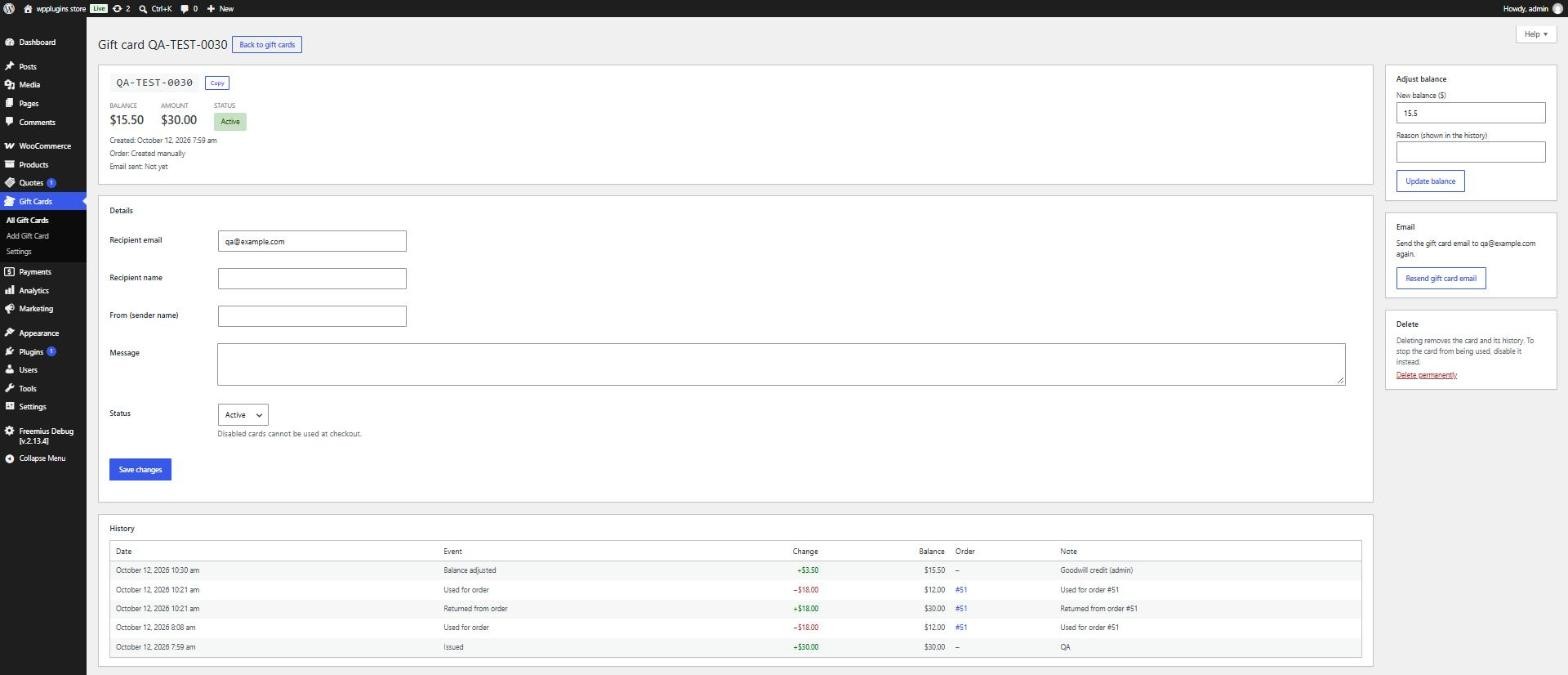Select Add Gift Card submenu item
Screen dimensions: 1568x675
point(27,236)
